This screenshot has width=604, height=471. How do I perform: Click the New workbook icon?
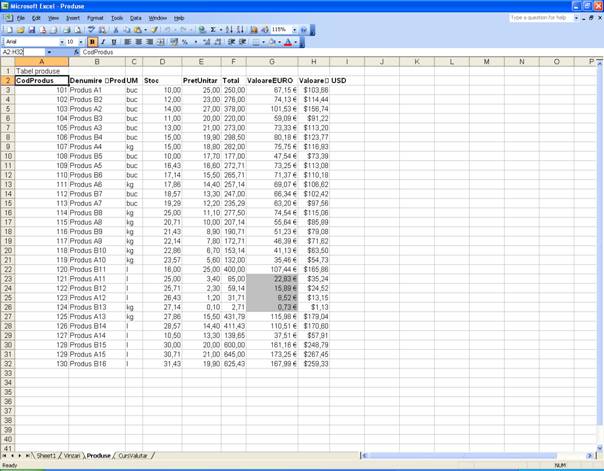pos(8,30)
